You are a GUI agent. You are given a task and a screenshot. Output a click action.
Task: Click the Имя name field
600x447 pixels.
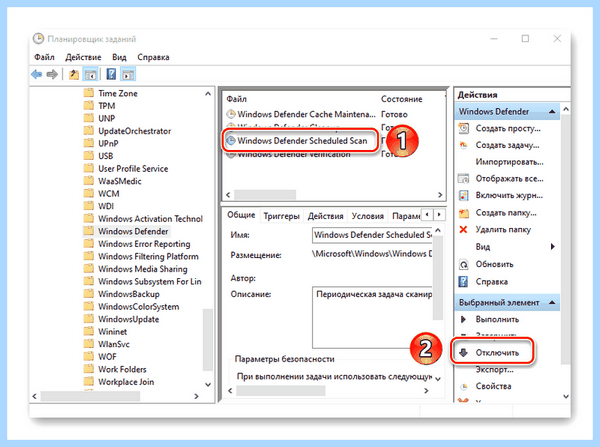pos(372,235)
